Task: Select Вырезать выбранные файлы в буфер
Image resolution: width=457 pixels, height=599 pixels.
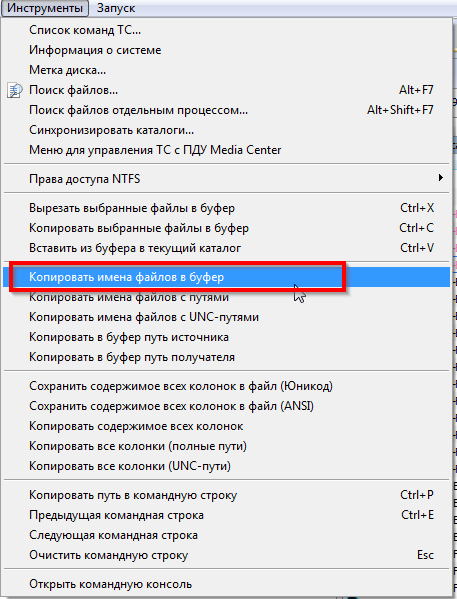Action: coord(226,208)
